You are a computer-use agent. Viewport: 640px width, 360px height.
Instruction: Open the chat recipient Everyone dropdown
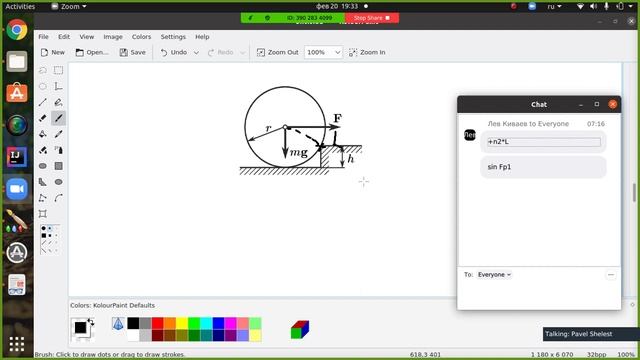(494, 275)
